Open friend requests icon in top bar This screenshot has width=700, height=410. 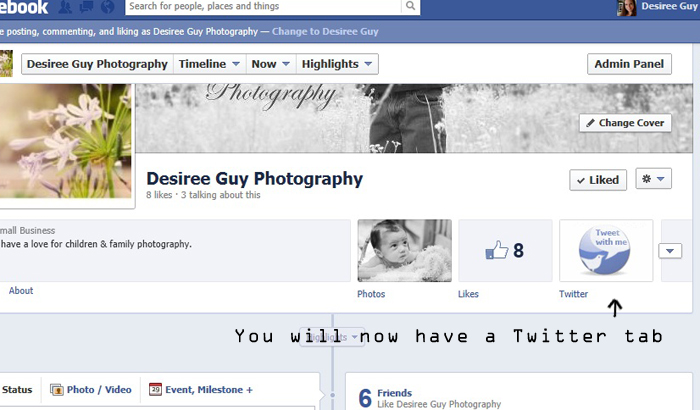[x=65, y=7]
